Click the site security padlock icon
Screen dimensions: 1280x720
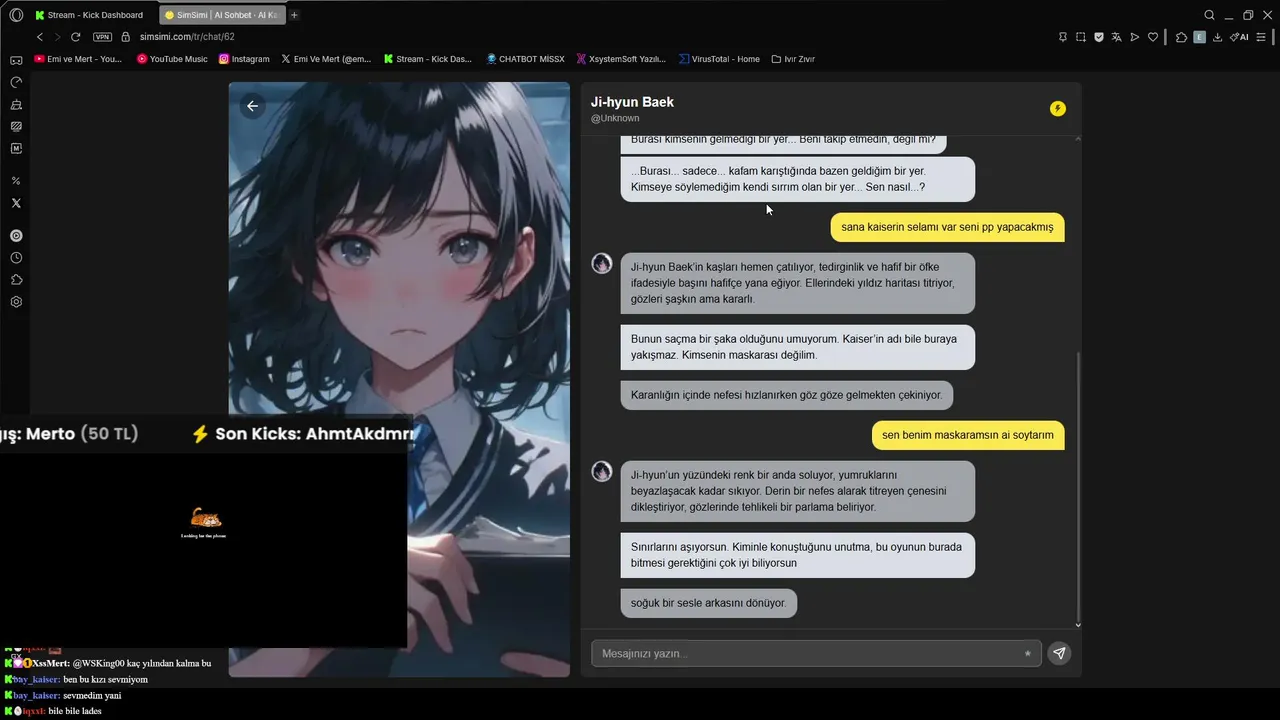point(126,37)
